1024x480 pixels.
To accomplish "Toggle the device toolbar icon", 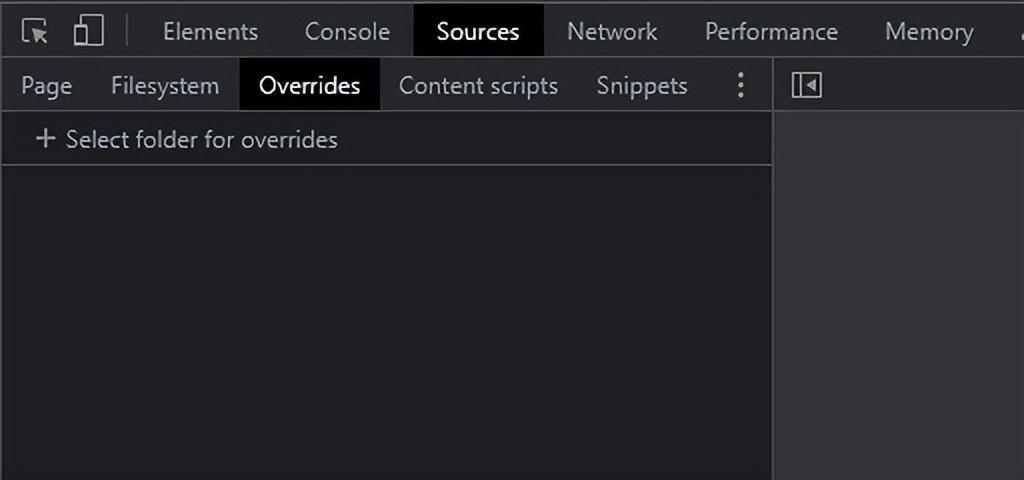I will (x=88, y=31).
